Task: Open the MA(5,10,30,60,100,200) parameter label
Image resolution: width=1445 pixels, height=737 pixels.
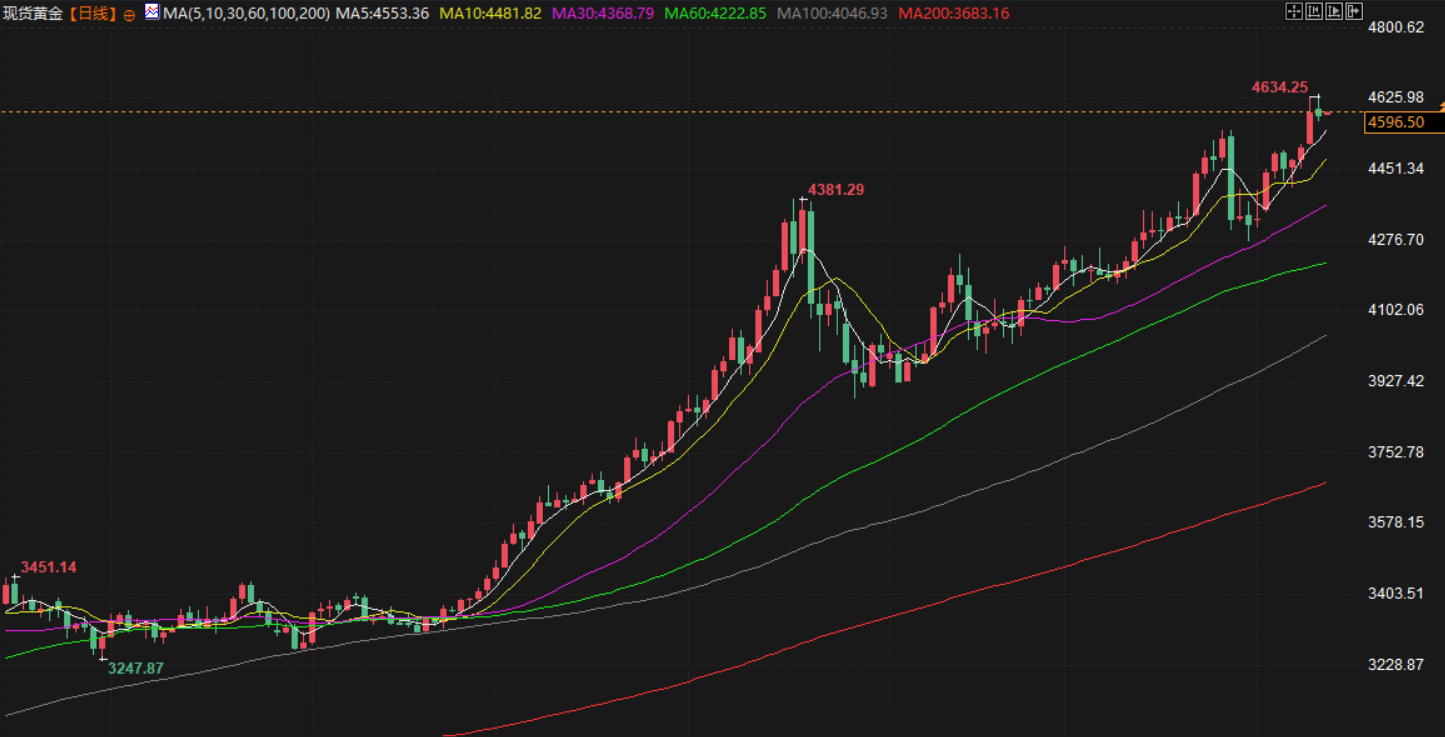Action: (x=246, y=14)
